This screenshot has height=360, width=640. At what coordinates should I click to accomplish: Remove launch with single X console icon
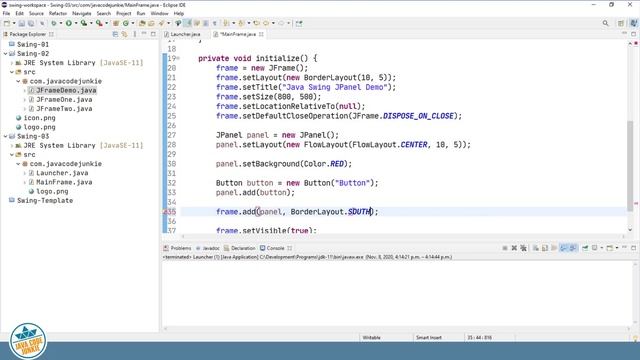point(514,248)
